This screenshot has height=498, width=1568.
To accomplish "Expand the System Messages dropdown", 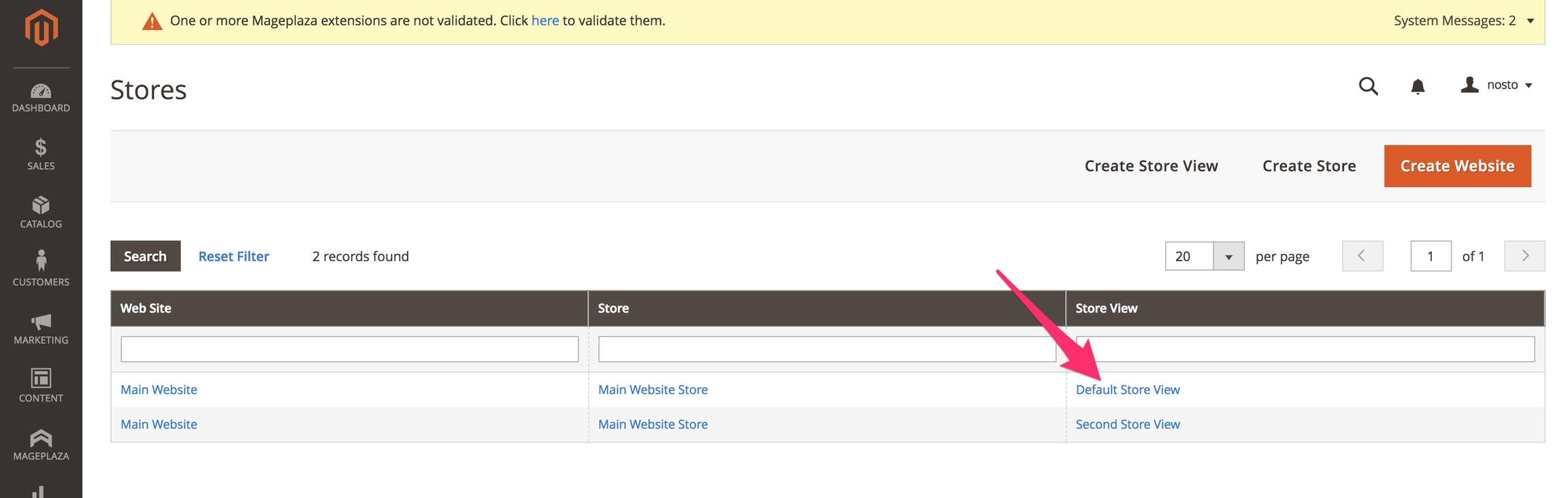I will [x=1463, y=21].
